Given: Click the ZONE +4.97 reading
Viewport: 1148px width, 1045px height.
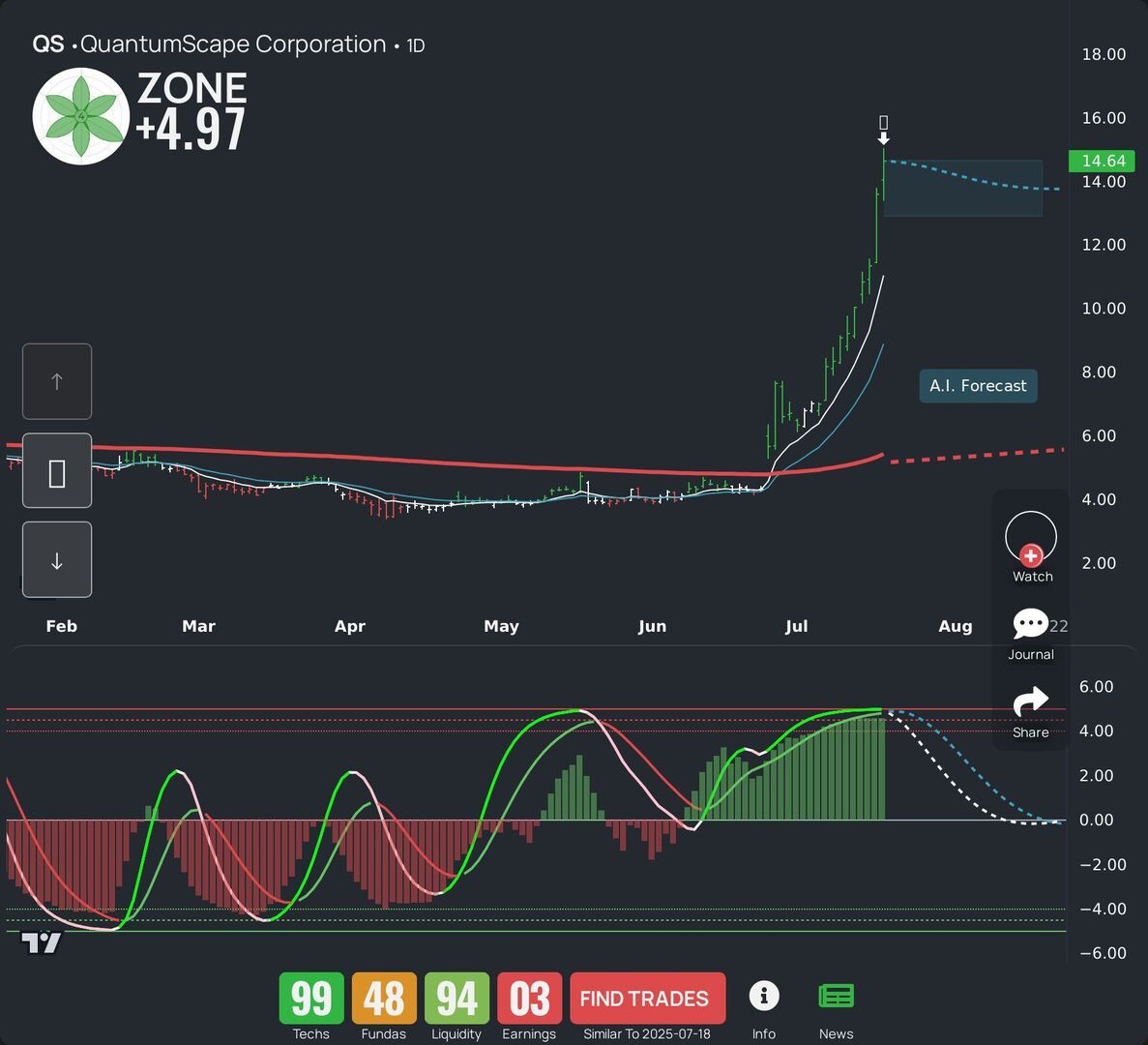Looking at the screenshot, I should coord(191,110).
